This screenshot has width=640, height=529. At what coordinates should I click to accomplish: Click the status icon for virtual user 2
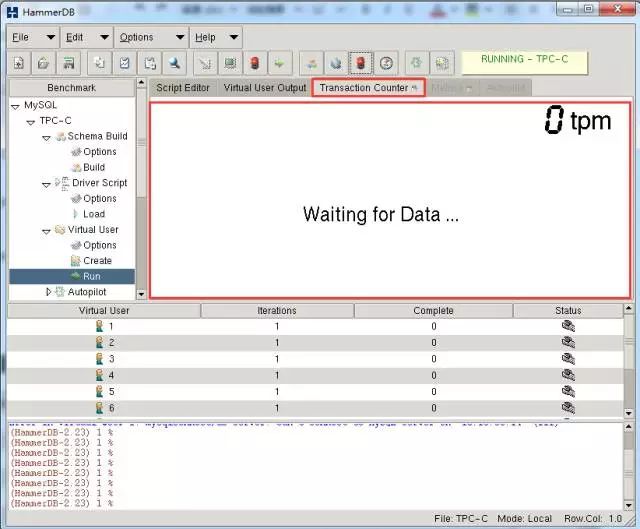[x=568, y=342]
